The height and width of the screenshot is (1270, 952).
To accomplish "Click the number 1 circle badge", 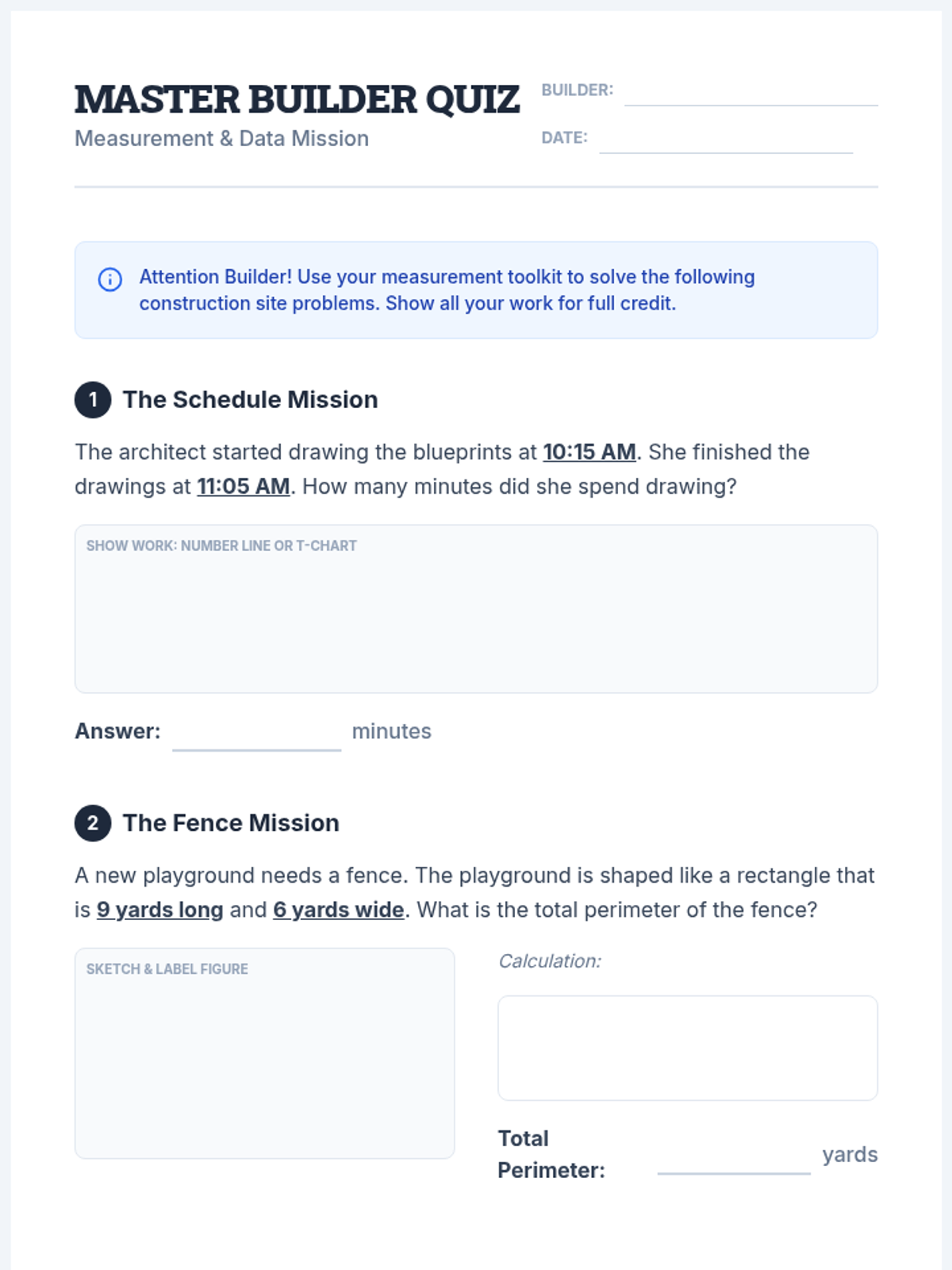I will pyautogui.click(x=93, y=399).
